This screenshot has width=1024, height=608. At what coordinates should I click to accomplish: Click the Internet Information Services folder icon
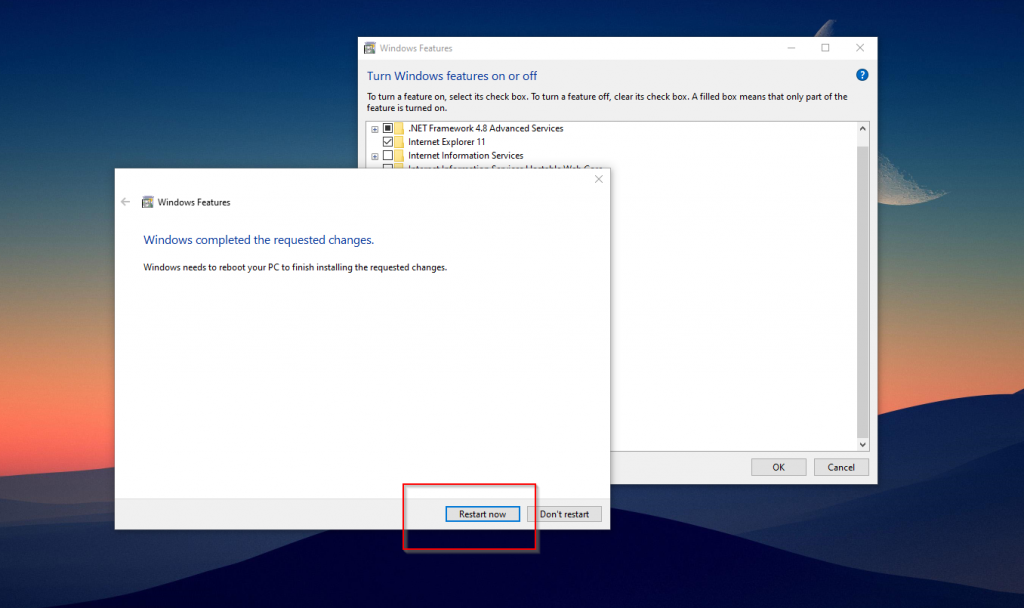(x=399, y=155)
